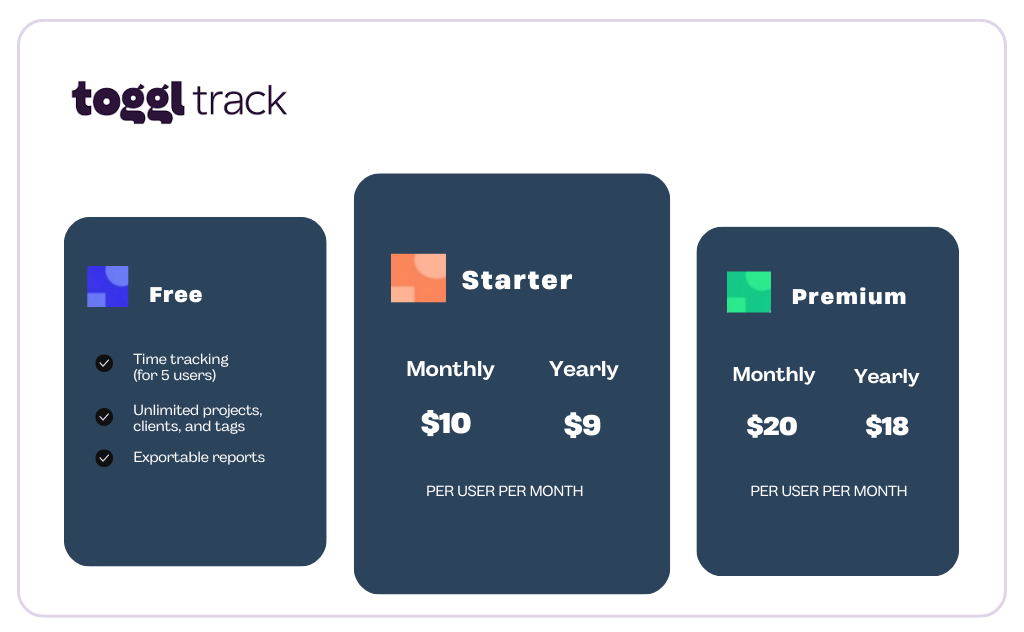
Task: Click the $18 Premium yearly price
Action: (x=887, y=426)
